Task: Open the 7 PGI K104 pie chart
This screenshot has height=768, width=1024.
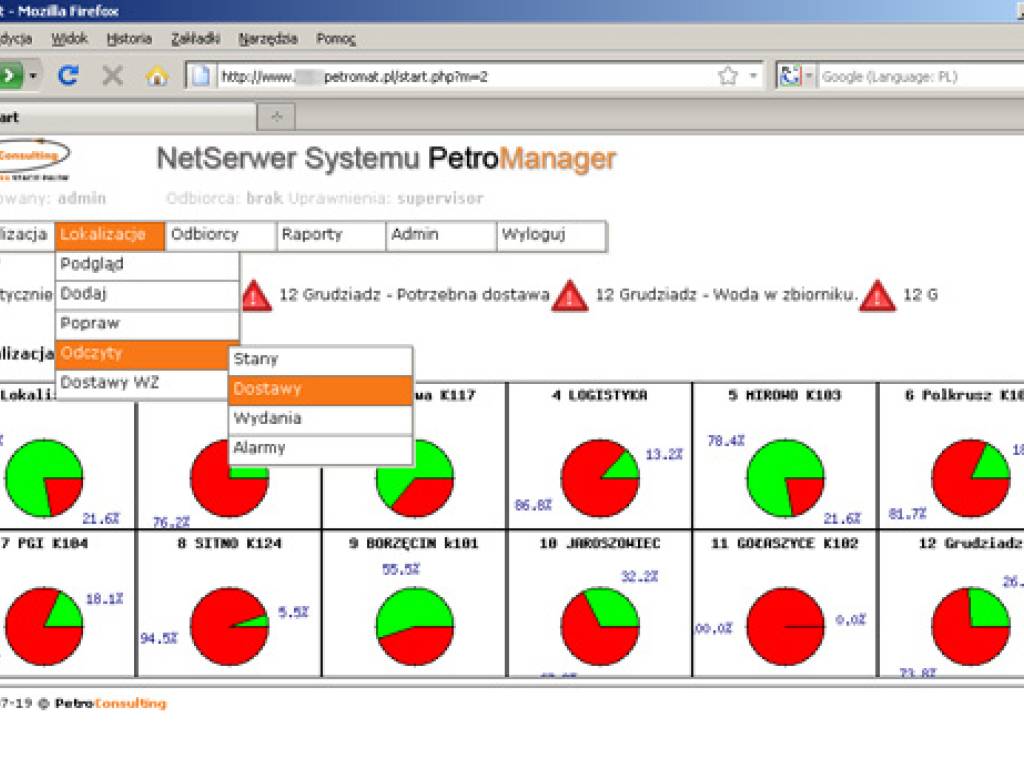Action: tap(44, 627)
